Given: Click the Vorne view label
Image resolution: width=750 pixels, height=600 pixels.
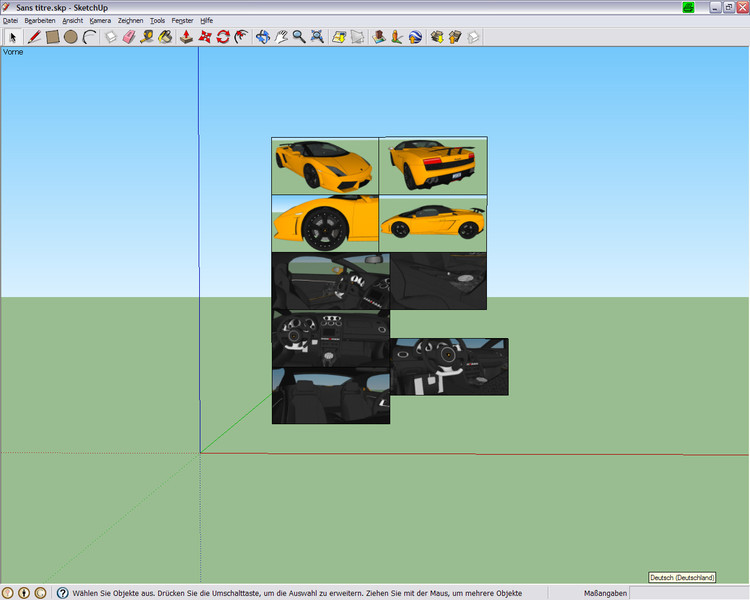Looking at the screenshot, I should 13,52.
